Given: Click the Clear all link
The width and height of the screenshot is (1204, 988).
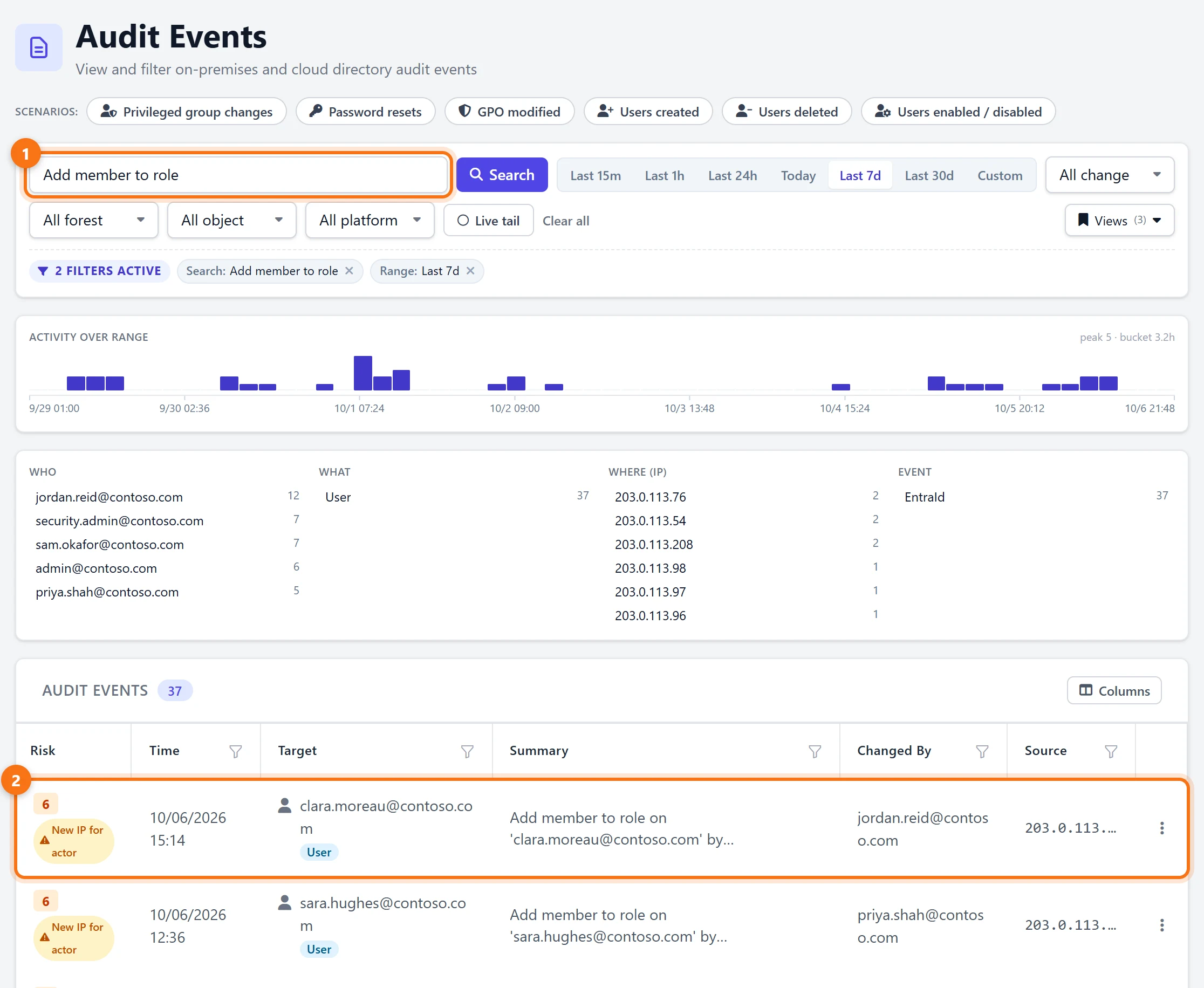Looking at the screenshot, I should coord(565,221).
